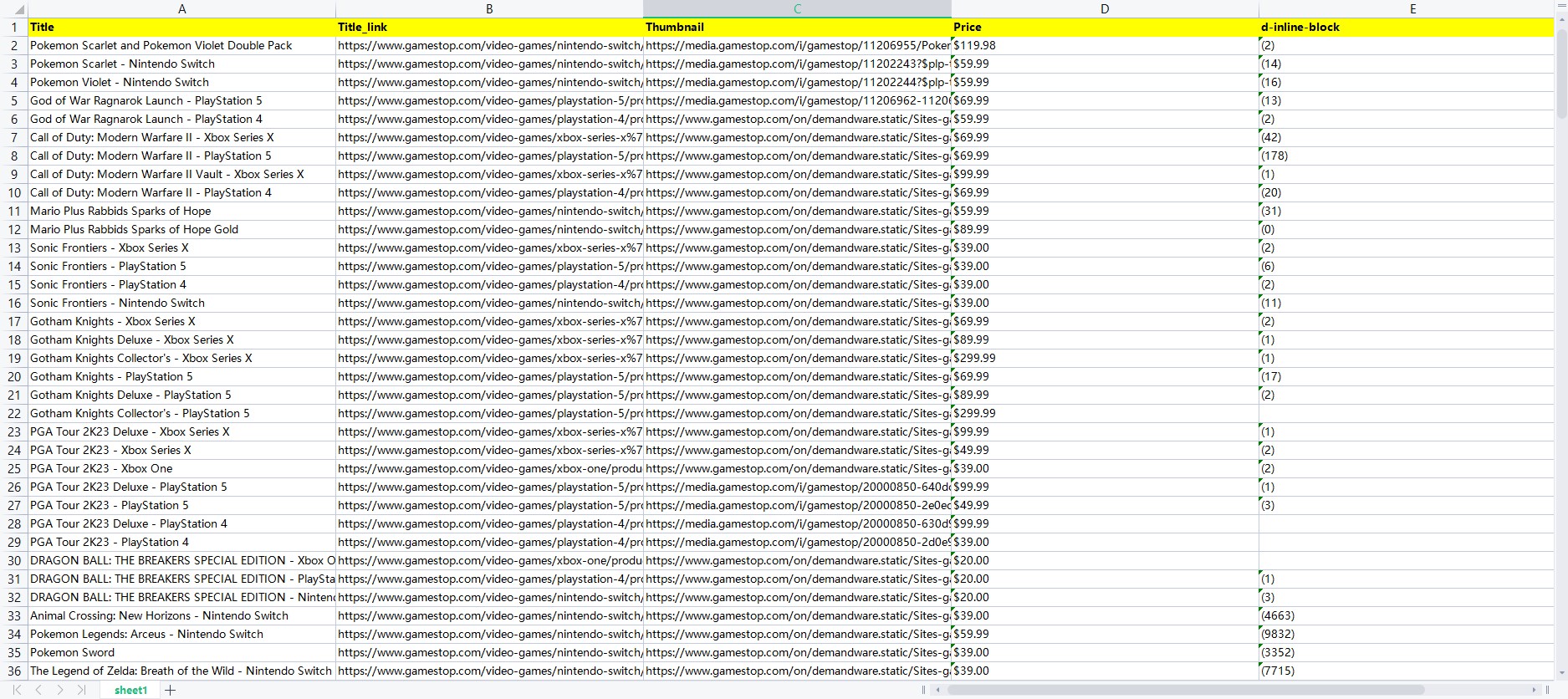Click the horizontal scrollbar left arrow

coord(938,690)
